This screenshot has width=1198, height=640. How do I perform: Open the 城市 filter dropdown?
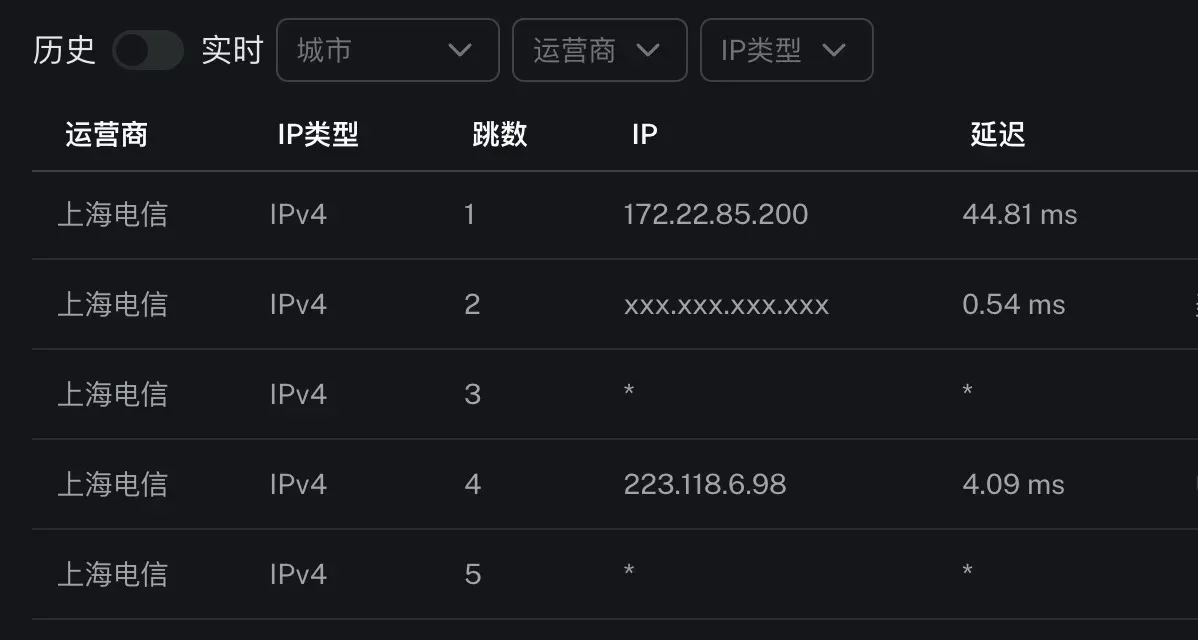click(388, 50)
